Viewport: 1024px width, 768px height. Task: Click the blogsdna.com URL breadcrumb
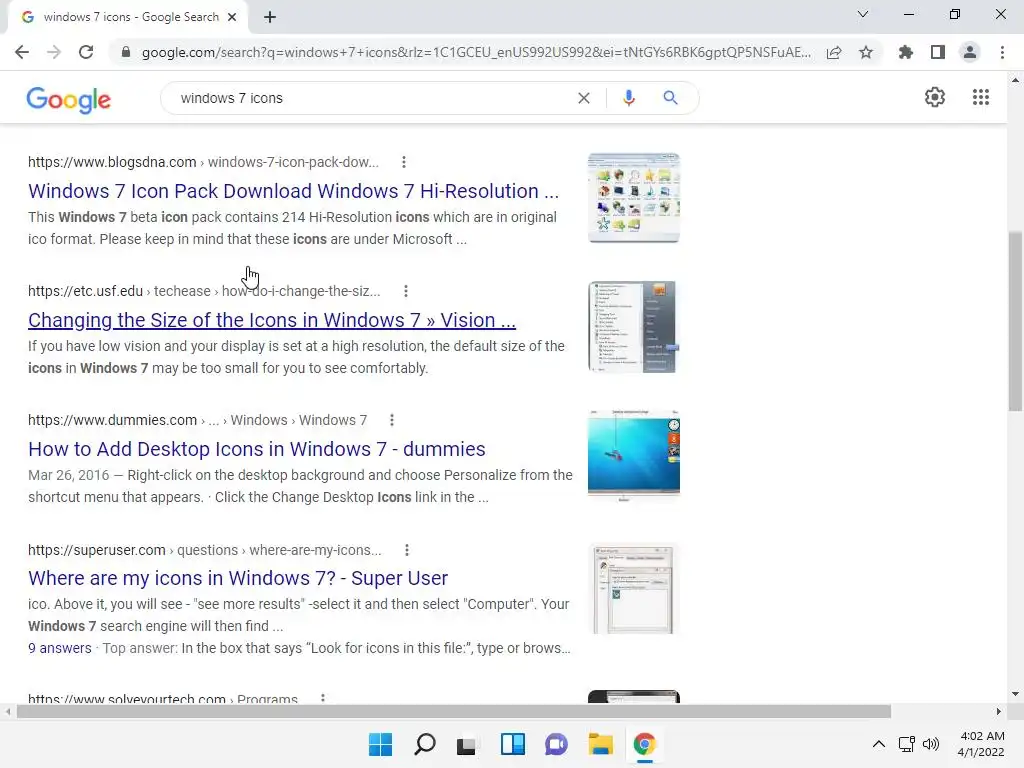click(203, 162)
